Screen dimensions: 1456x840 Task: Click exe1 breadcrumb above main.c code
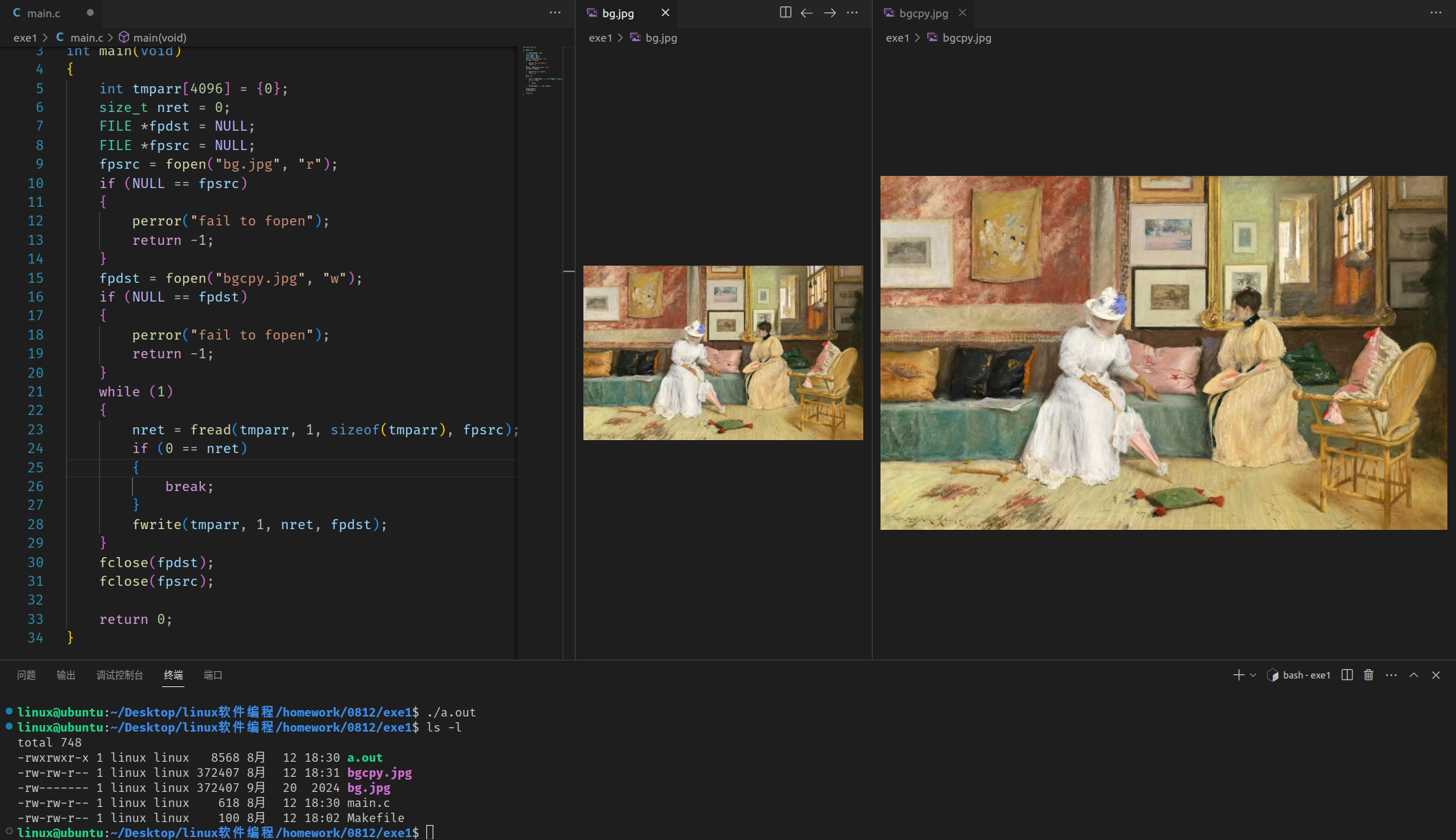point(24,37)
